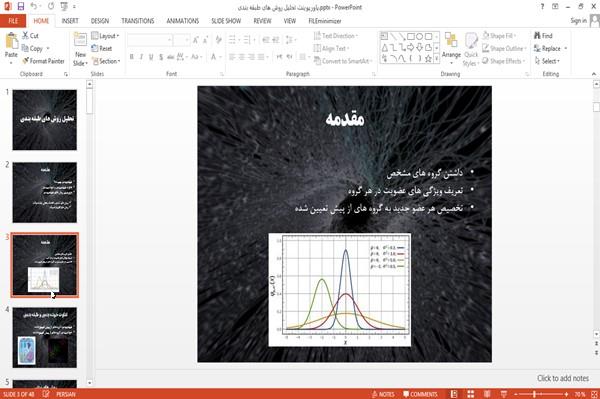Click the Save icon in title bar
This screenshot has height=399, width=600.
pos(21,7)
